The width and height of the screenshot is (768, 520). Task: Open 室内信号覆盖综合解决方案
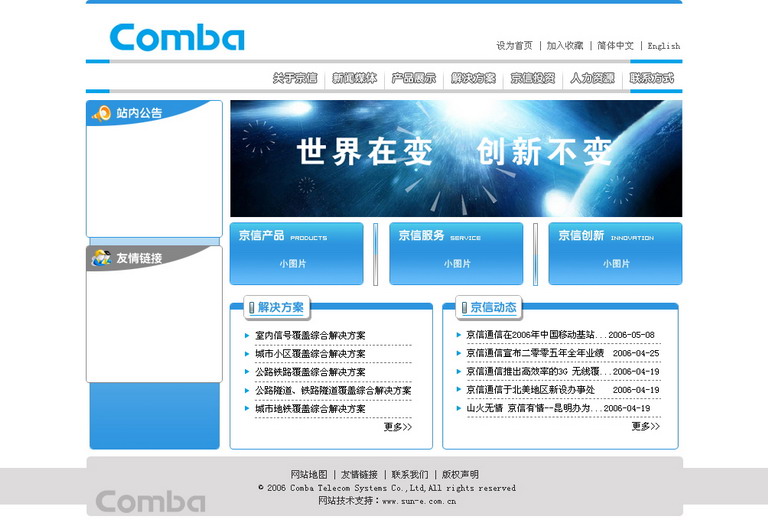[x=310, y=335]
